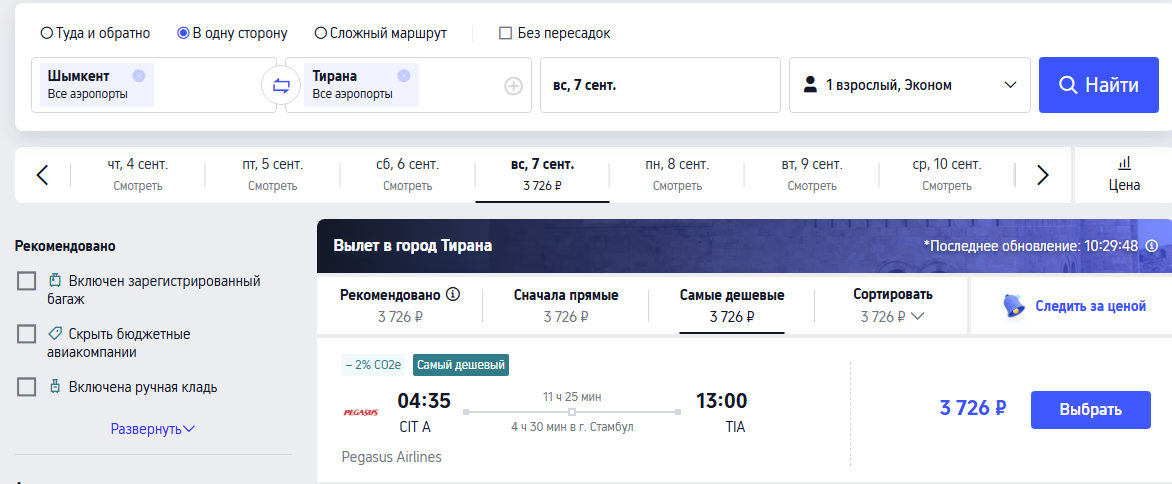Click bell icon to follow price
Image resolution: width=1172 pixels, height=484 pixels.
pos(1014,305)
